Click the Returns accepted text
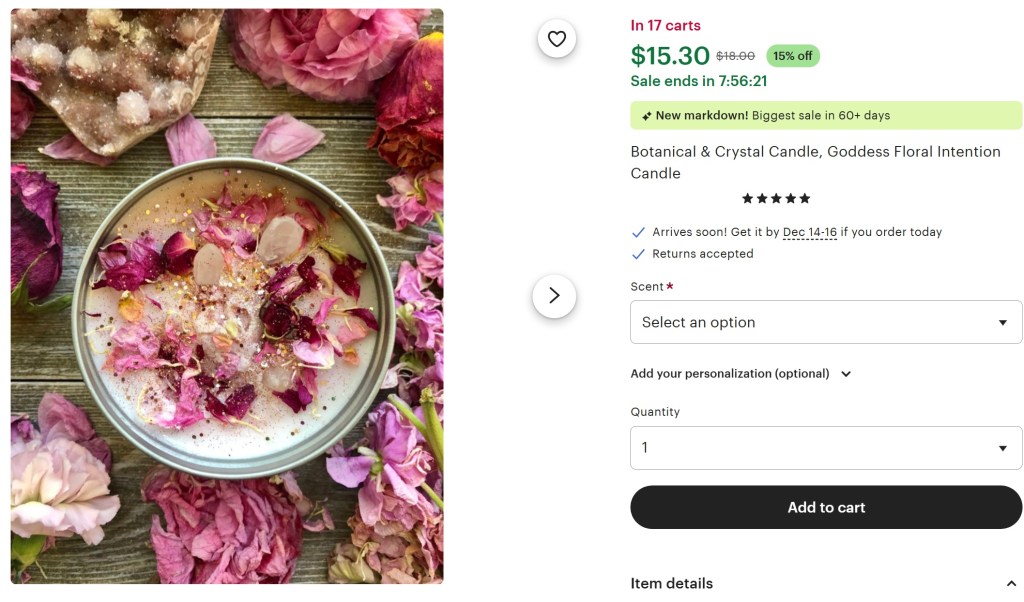Screen dimensions: 1024x602 pyautogui.click(x=703, y=254)
